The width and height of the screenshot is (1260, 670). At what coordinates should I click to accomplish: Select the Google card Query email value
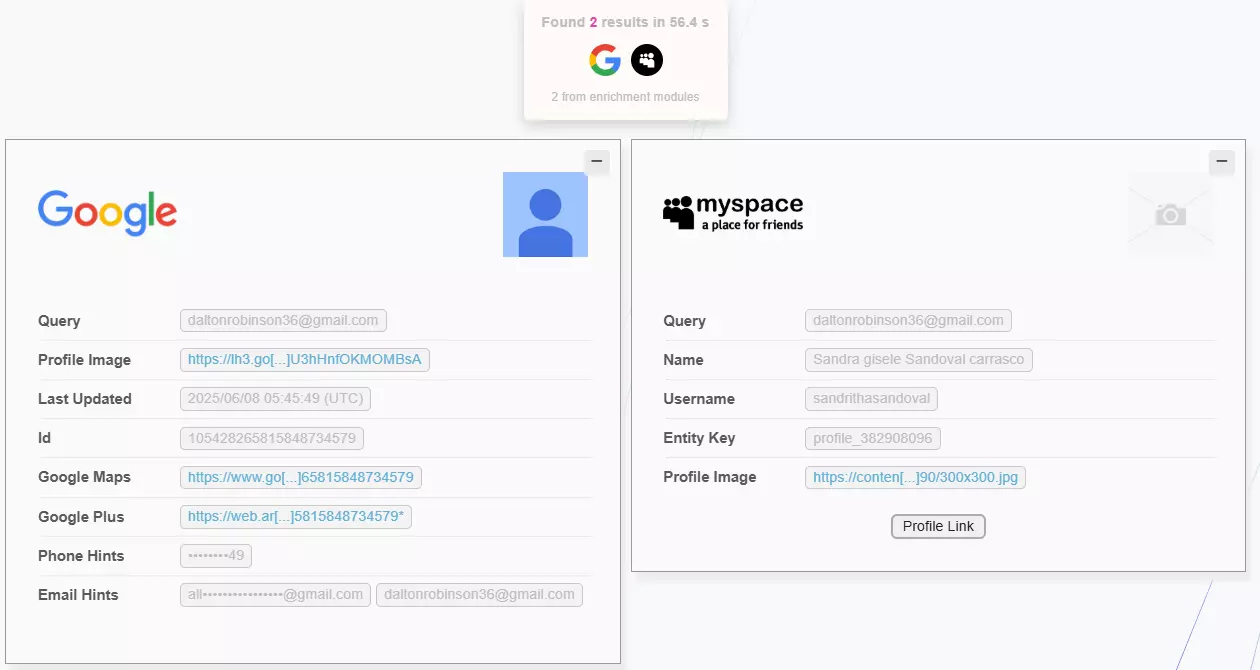[x=283, y=321]
